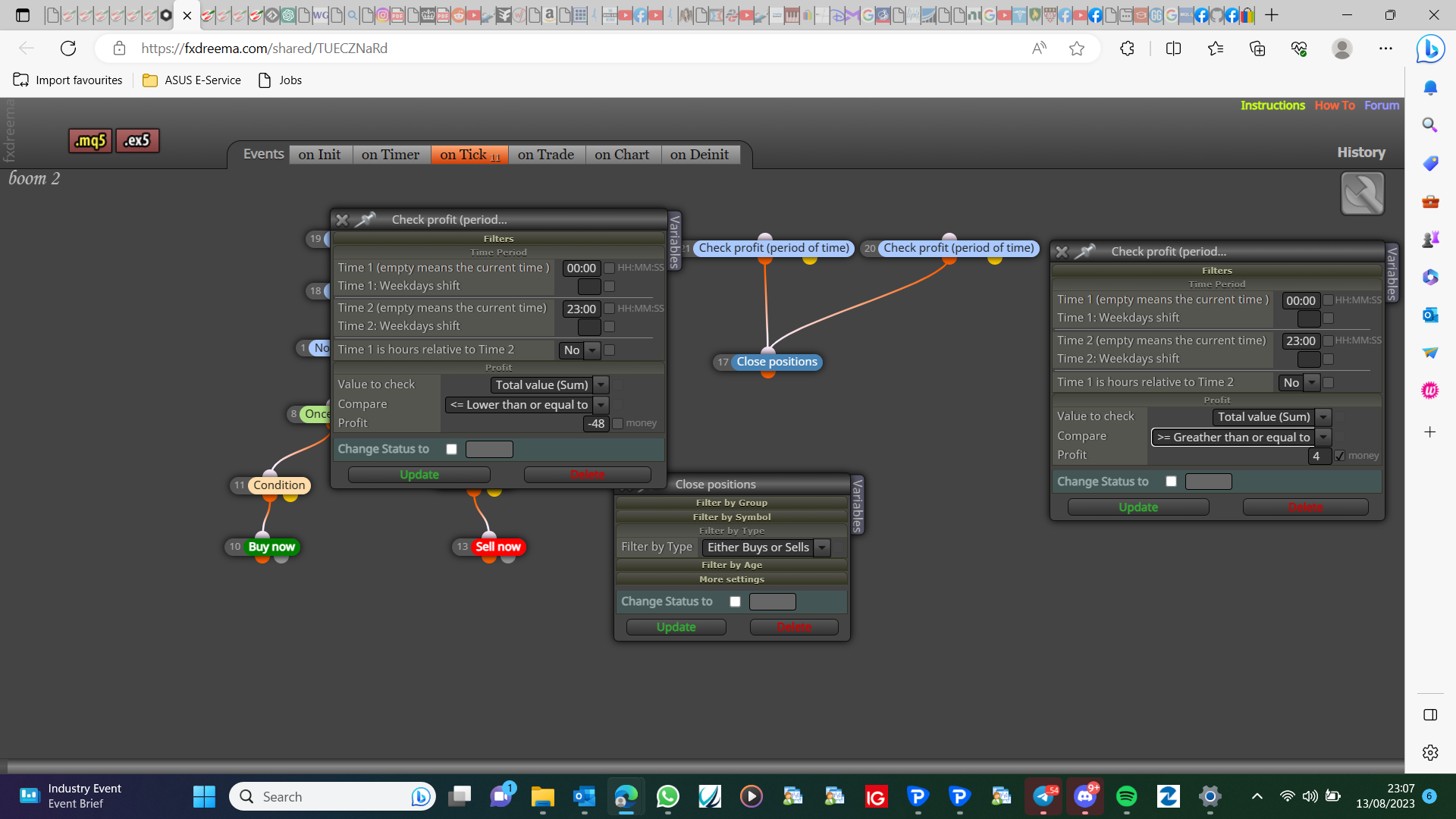This screenshot has height=819, width=1456.
Task: Click Update in the Close positions panel
Action: click(676, 627)
